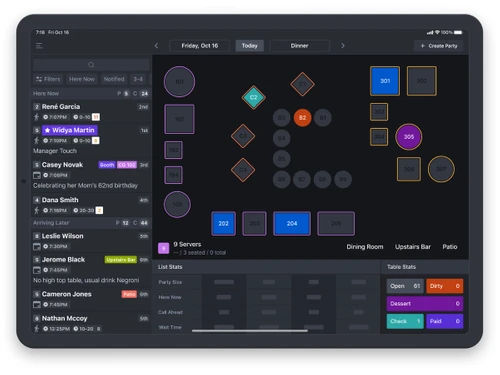Screen dimensions: 500x375
Task: Toggle the 3-4 party size filter
Action: [138, 79]
